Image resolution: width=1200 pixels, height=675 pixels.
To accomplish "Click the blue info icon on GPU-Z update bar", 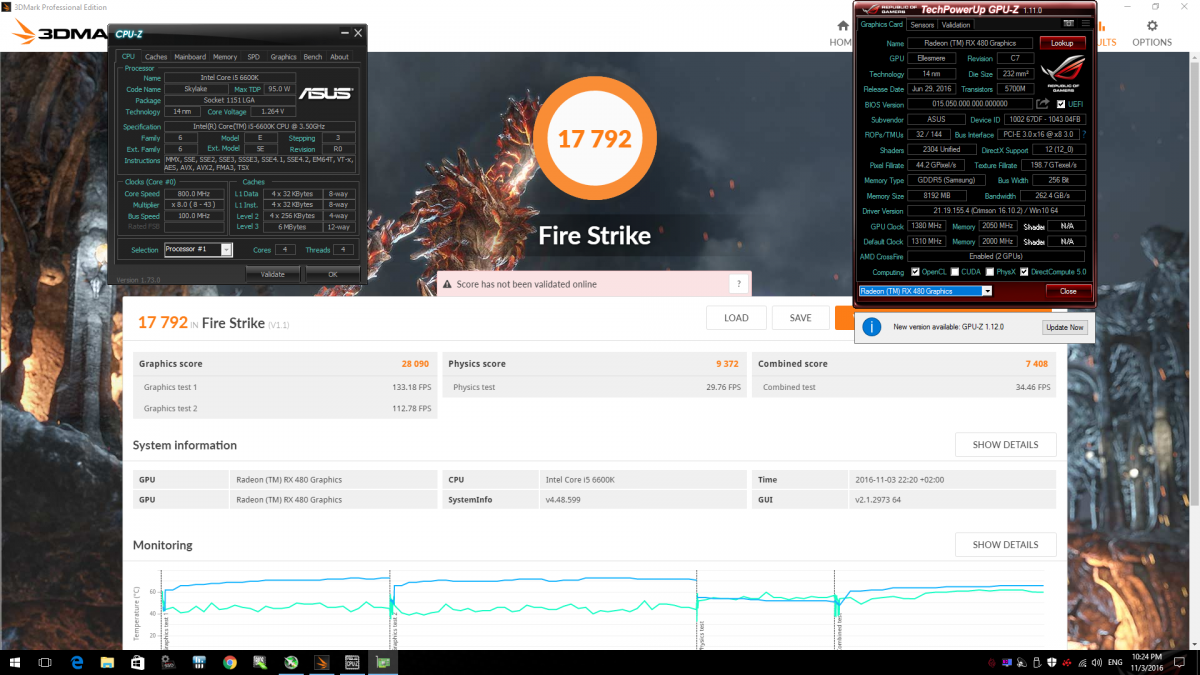I will click(872, 327).
